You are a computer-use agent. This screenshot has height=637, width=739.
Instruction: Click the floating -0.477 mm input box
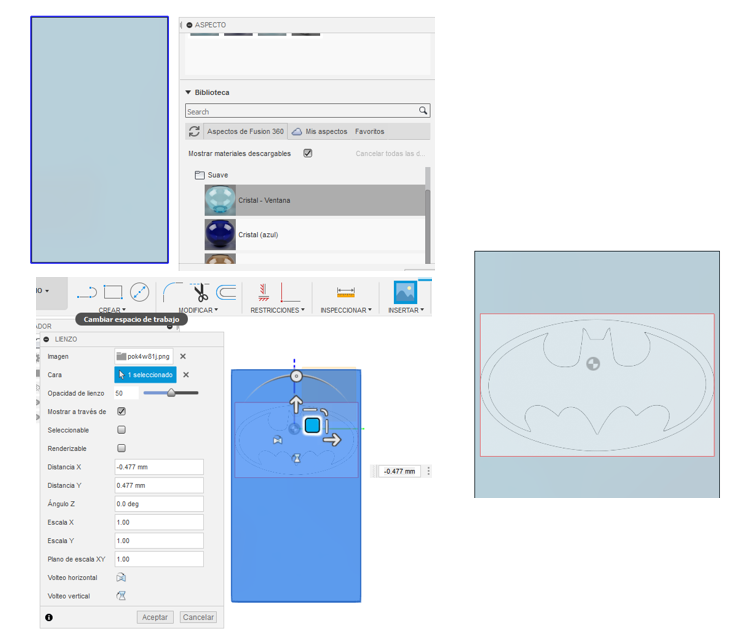399,471
